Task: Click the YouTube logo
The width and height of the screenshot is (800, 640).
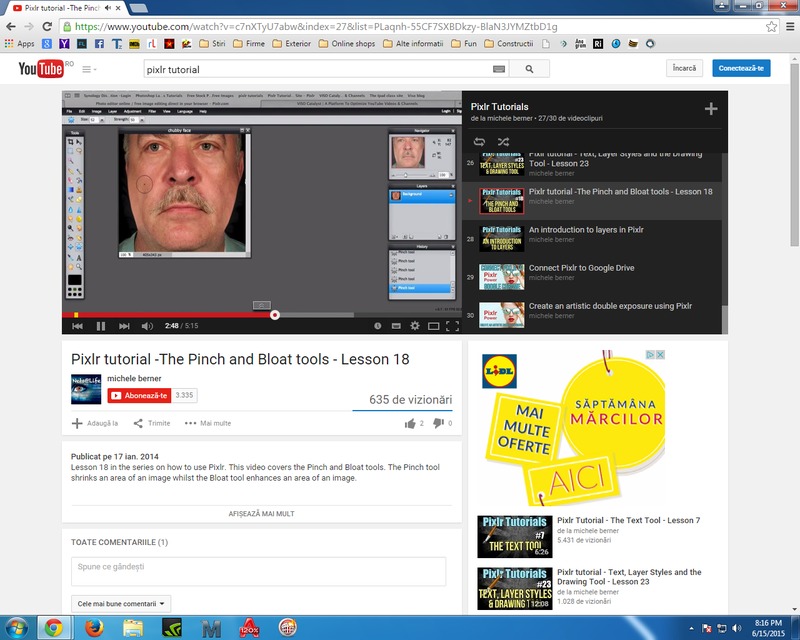Action: (41, 69)
